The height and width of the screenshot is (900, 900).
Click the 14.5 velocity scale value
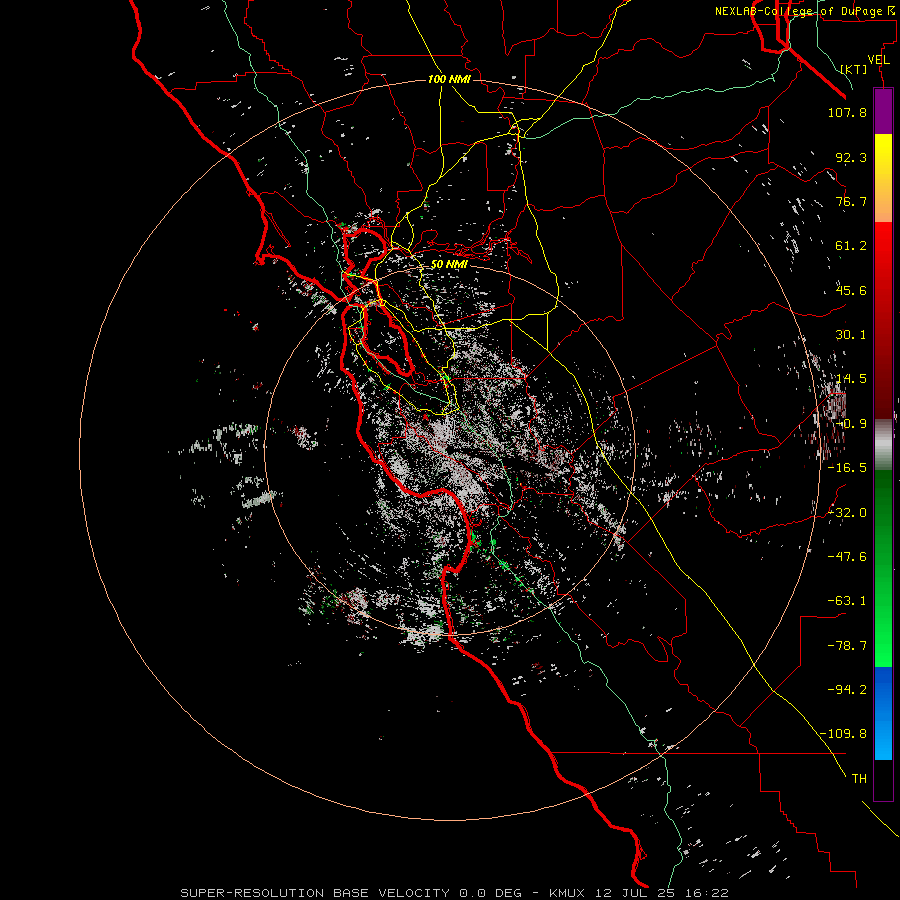(x=851, y=379)
